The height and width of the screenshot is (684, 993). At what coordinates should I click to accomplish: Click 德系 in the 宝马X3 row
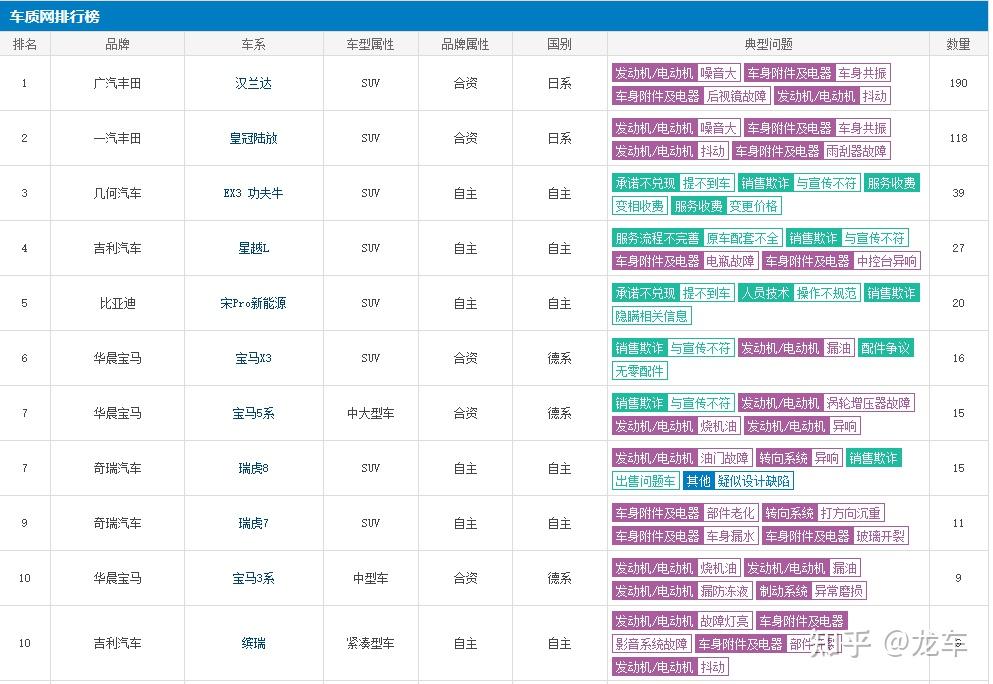click(x=560, y=358)
